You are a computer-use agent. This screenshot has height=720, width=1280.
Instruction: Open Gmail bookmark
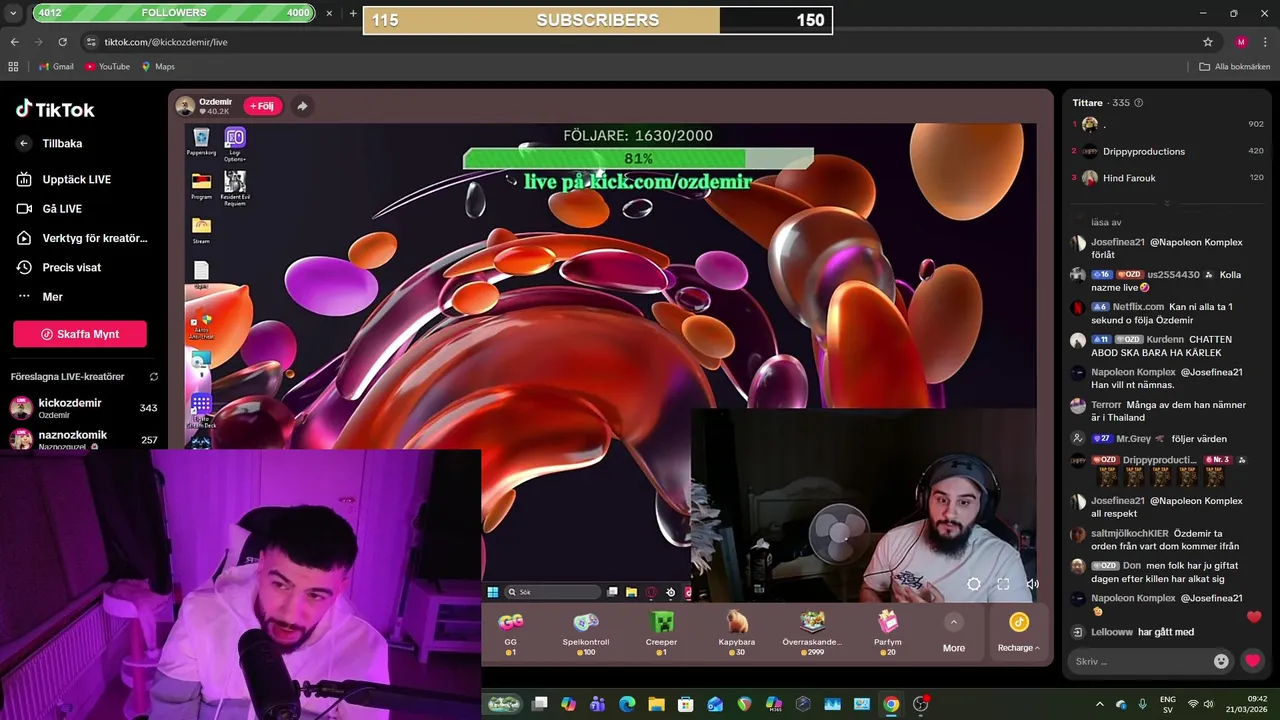(56, 67)
